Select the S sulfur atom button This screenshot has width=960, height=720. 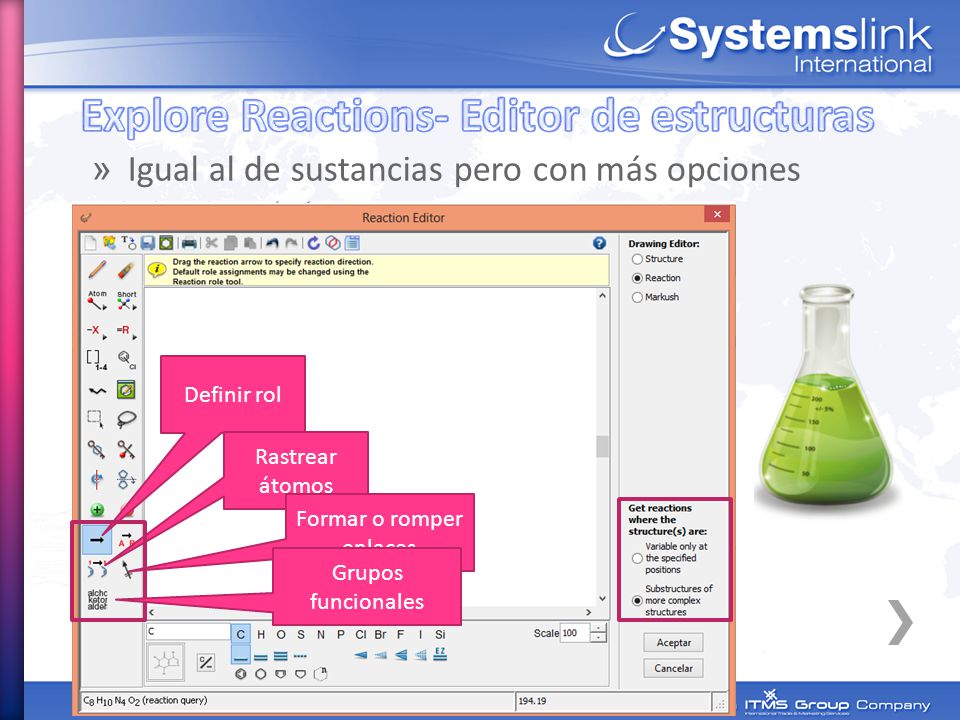click(x=301, y=635)
